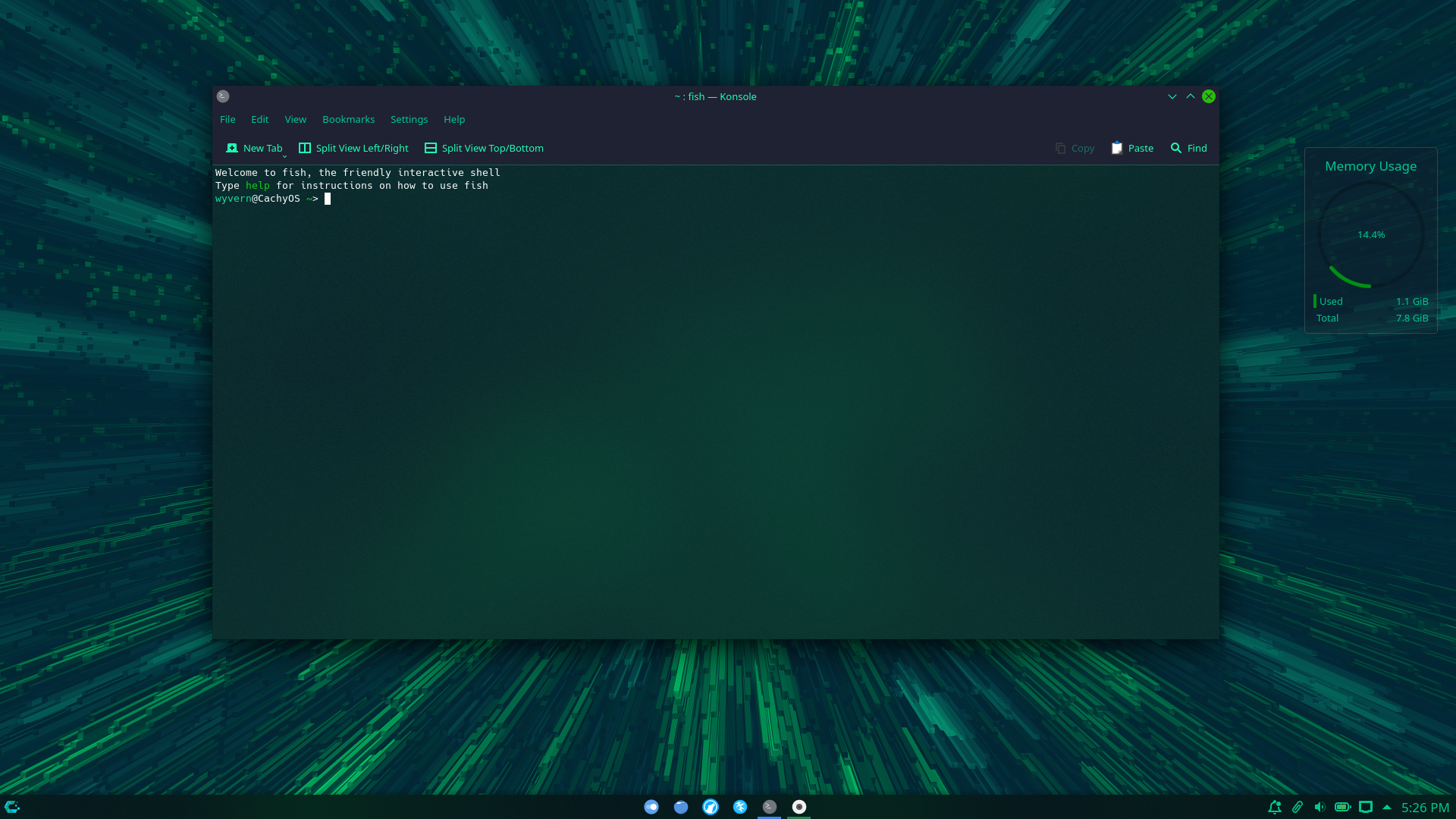Click the battery indicator in the system tray
The image size is (1456, 819).
pos(1343,806)
